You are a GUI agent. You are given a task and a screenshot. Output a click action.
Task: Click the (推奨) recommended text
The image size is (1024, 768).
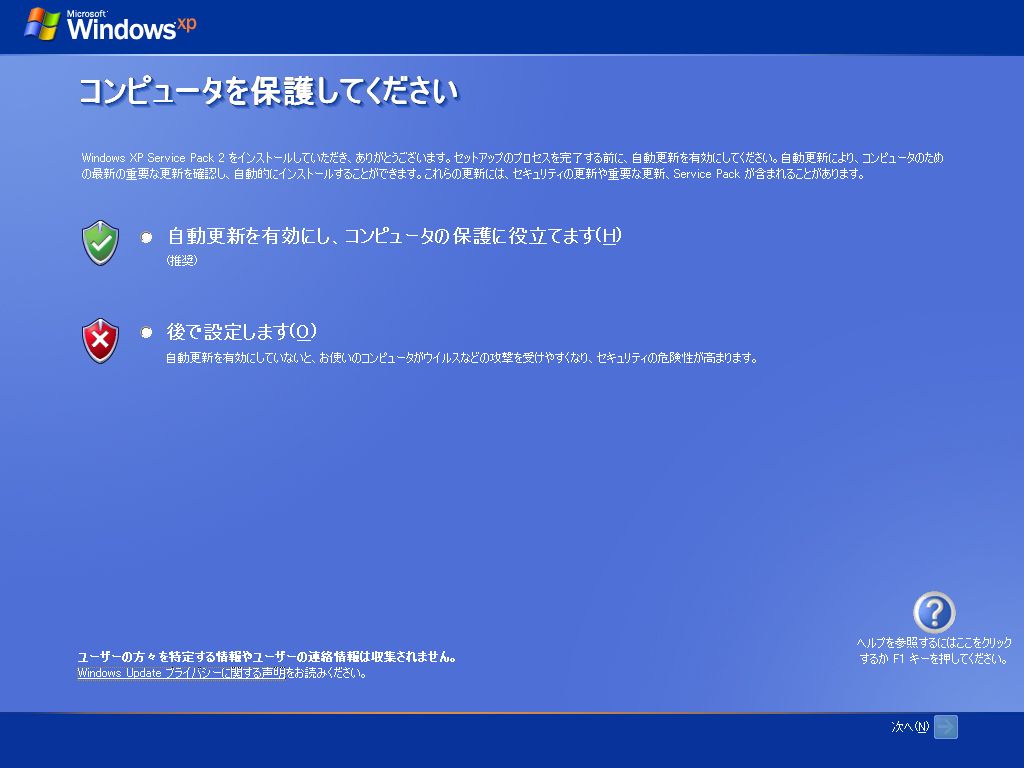(x=182, y=261)
